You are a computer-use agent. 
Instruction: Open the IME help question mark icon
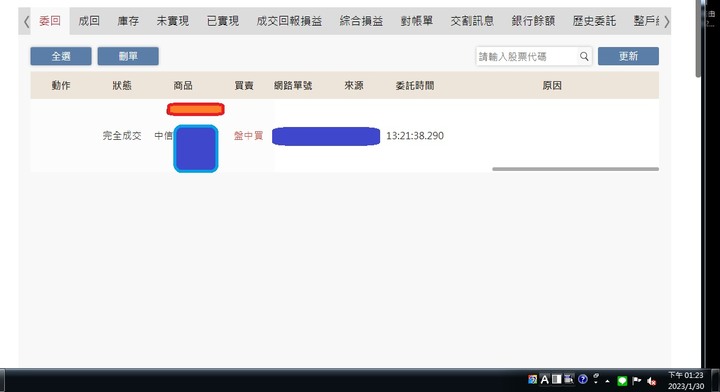[x=583, y=379]
